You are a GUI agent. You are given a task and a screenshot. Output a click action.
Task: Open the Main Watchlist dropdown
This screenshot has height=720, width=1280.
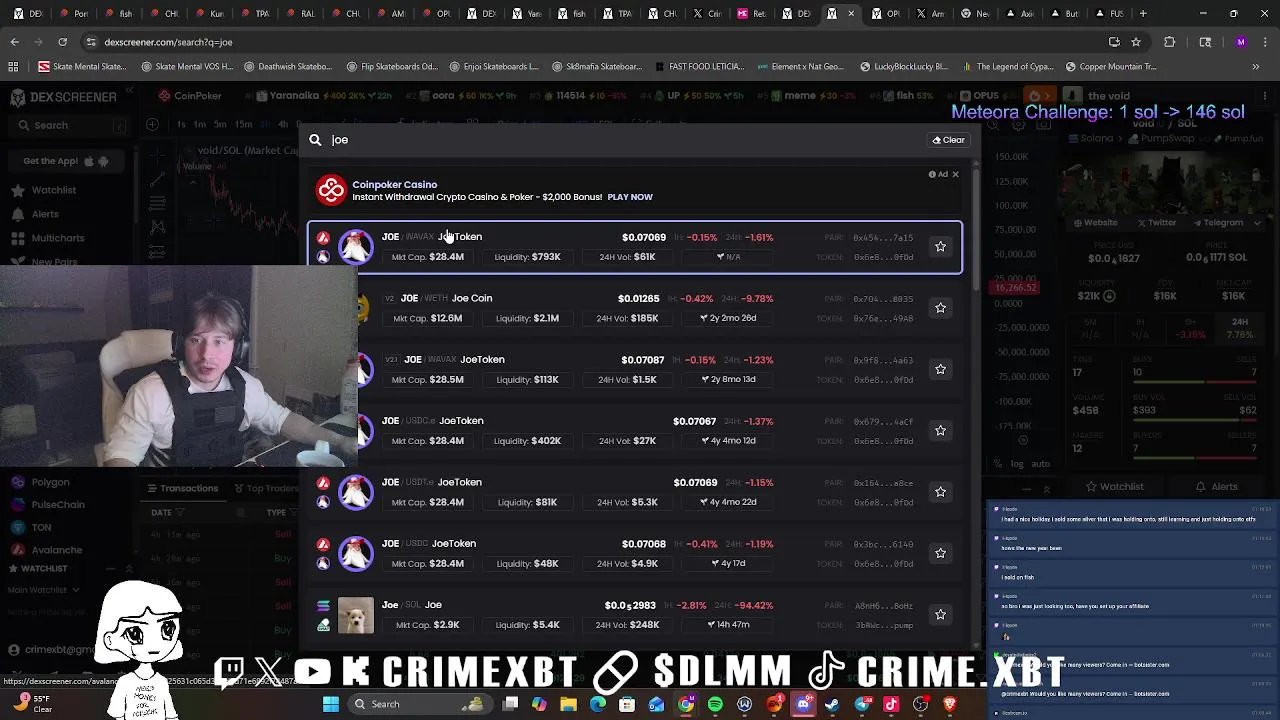[43, 590]
